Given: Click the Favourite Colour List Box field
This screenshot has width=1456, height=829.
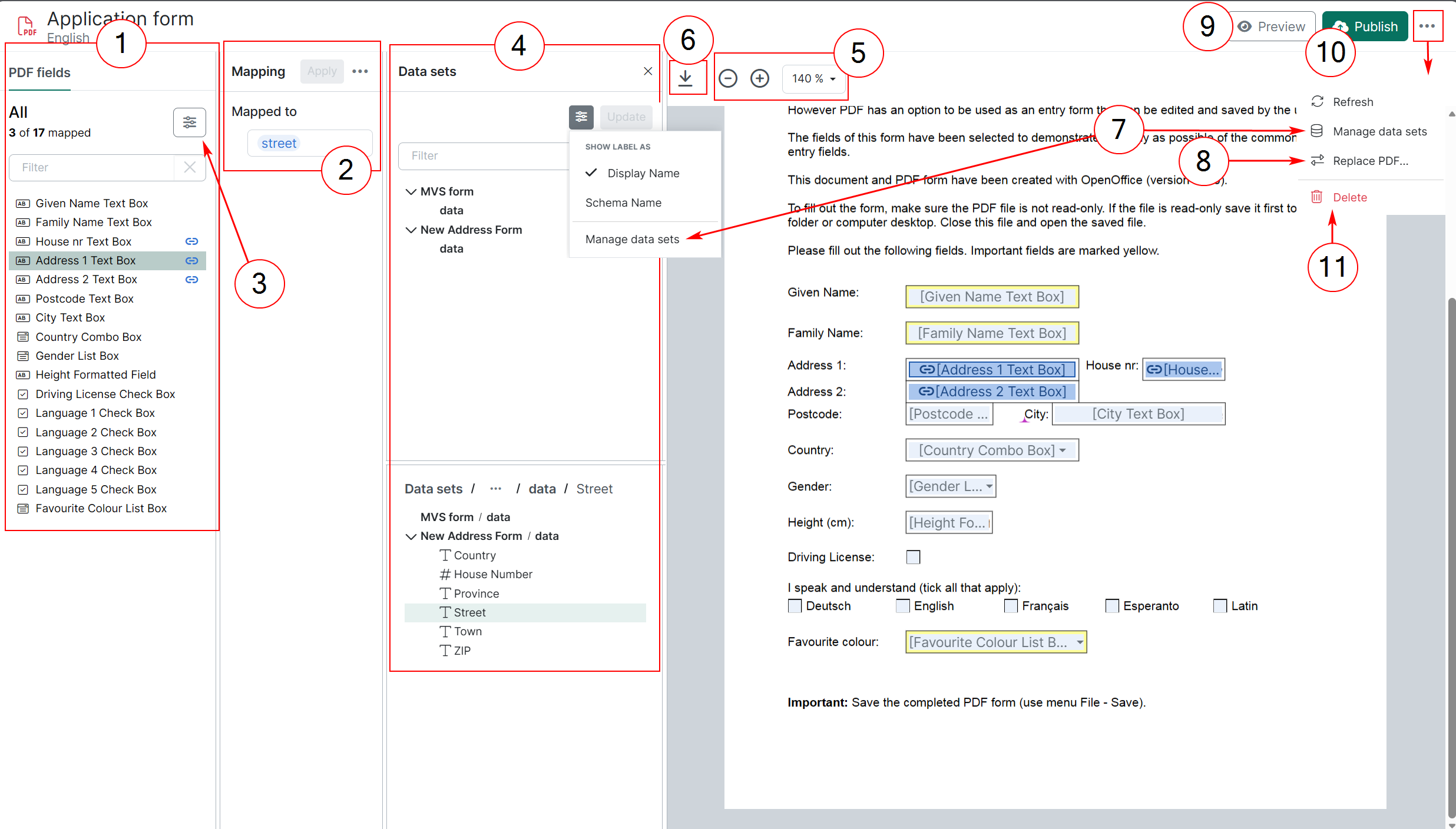Looking at the screenshot, I should pyautogui.click(x=995, y=642).
